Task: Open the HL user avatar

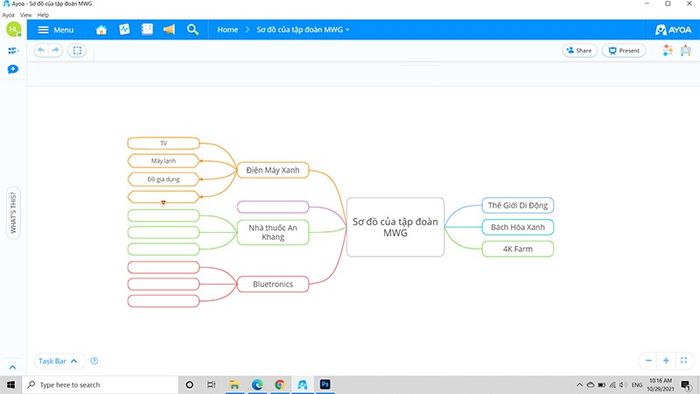Action: click(13, 29)
